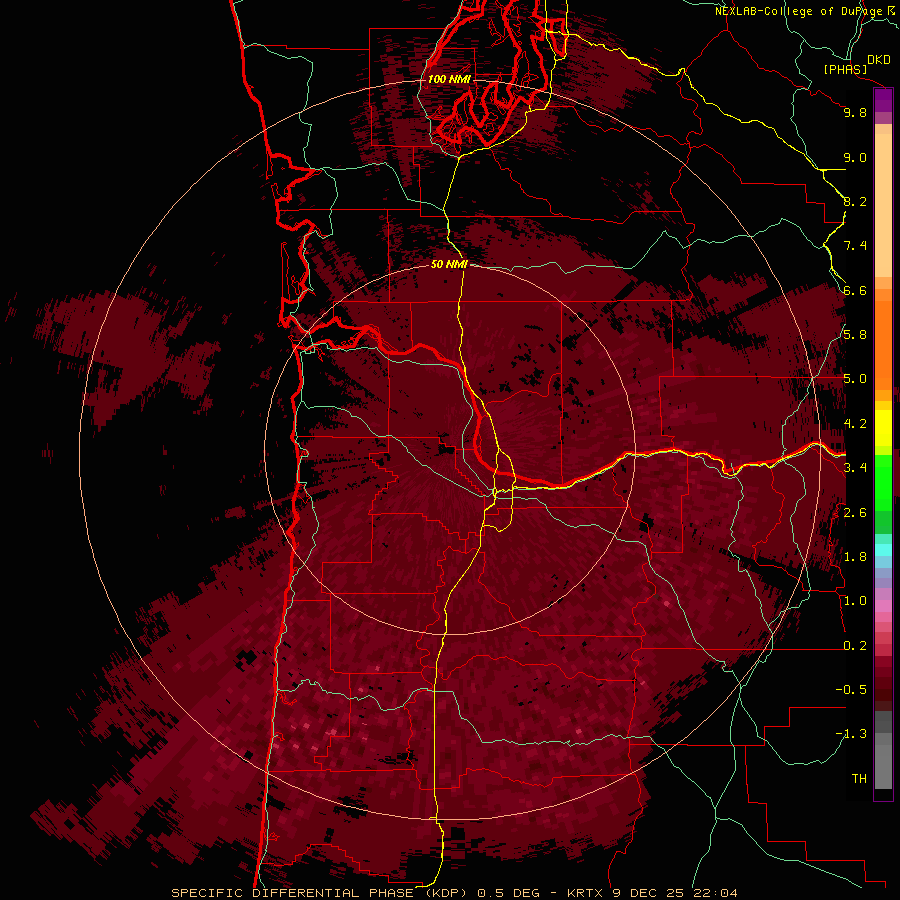The height and width of the screenshot is (900, 900).
Task: Pick the cyan segment of the color bar
Action: pos(883,550)
